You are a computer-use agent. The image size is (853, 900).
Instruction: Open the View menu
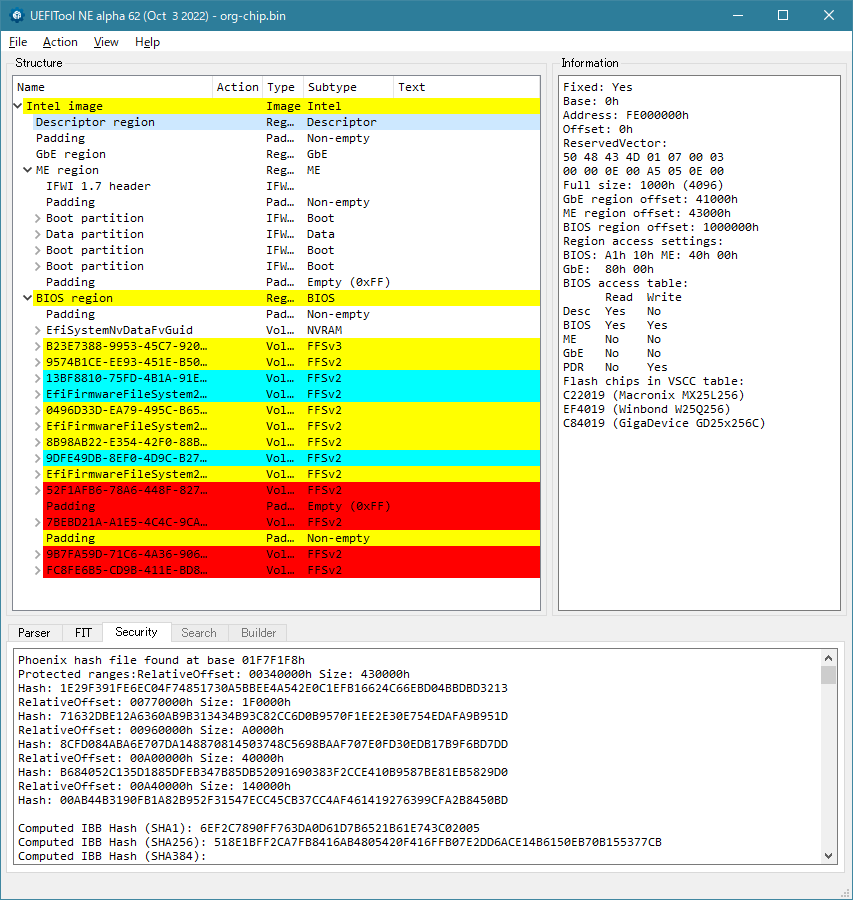(x=106, y=42)
